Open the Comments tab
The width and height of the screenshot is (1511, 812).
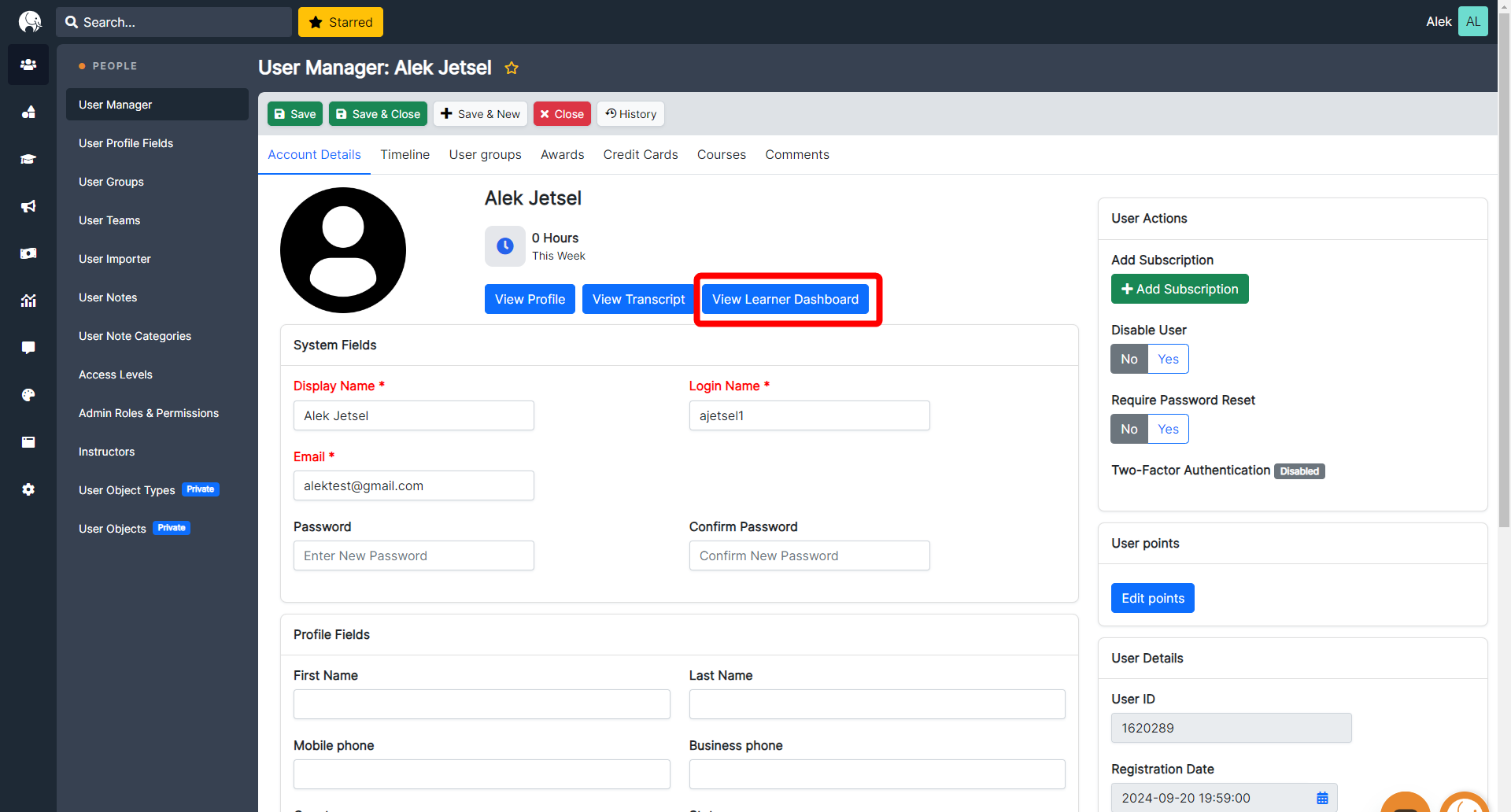coord(797,154)
